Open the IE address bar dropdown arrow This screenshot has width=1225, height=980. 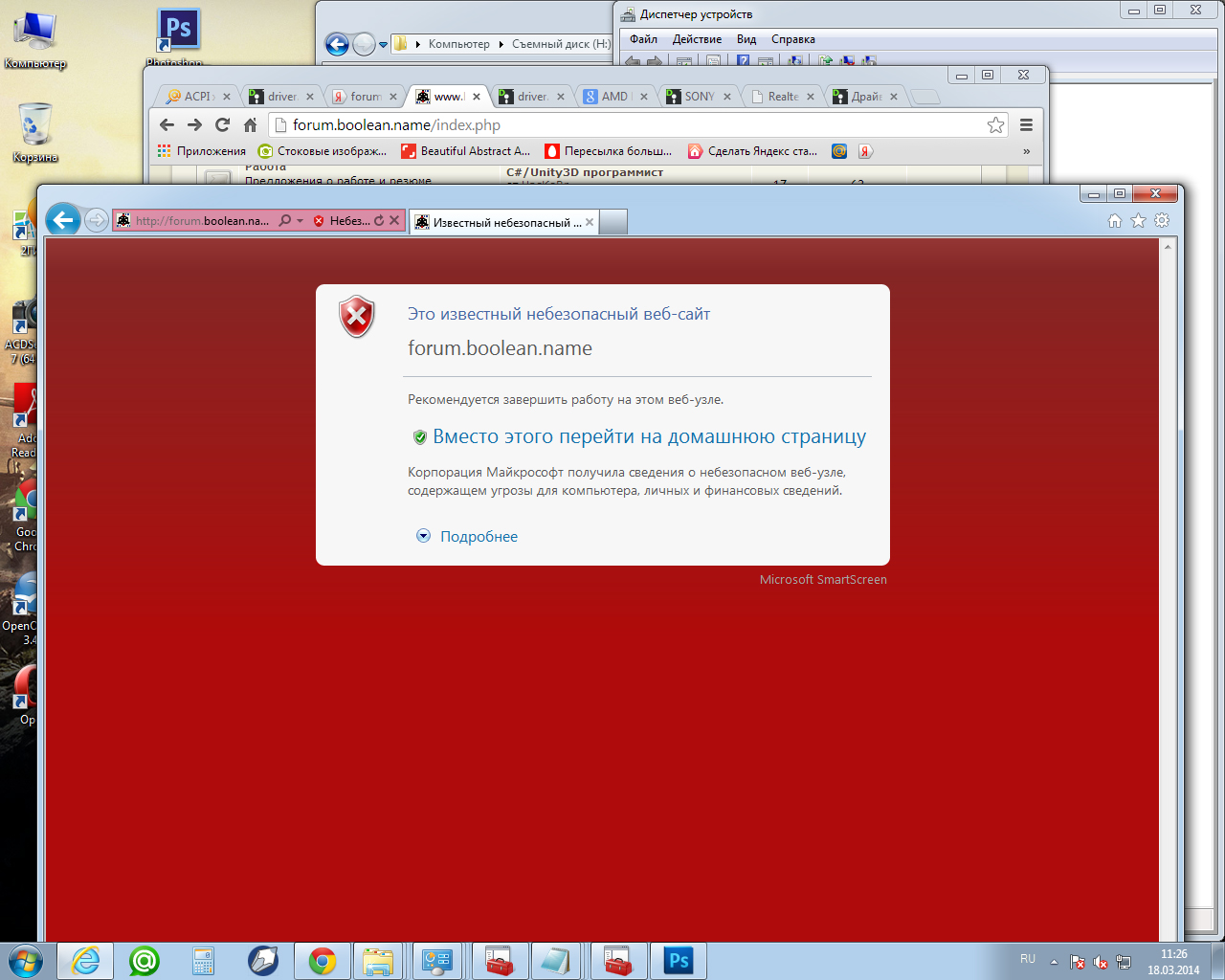[x=300, y=221]
